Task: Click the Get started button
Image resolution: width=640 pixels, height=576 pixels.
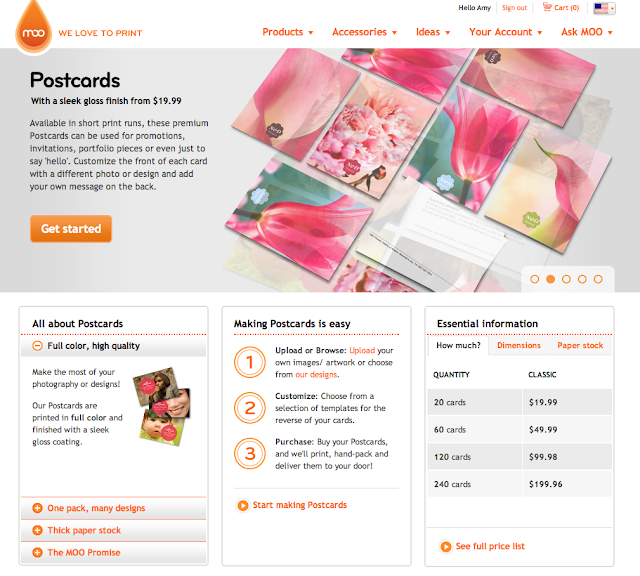Action: coord(71,229)
